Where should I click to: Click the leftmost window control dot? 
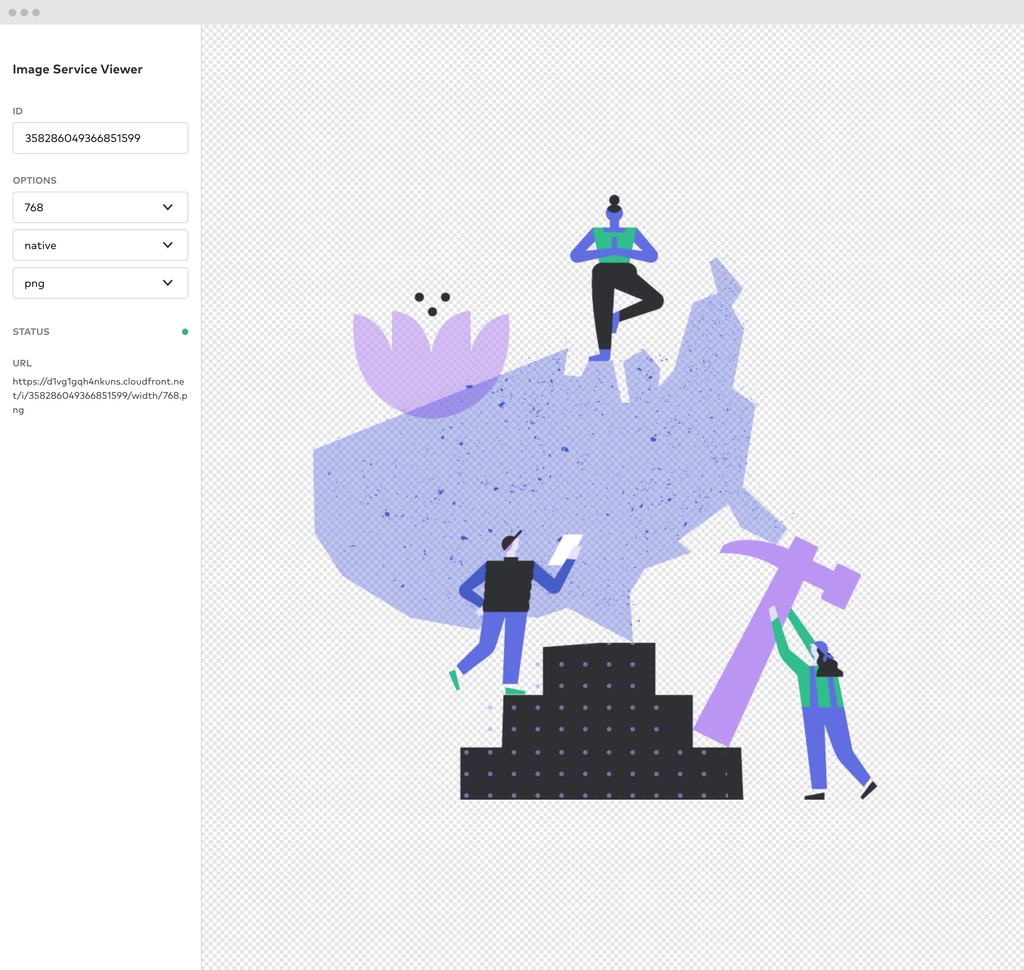tap(12, 12)
